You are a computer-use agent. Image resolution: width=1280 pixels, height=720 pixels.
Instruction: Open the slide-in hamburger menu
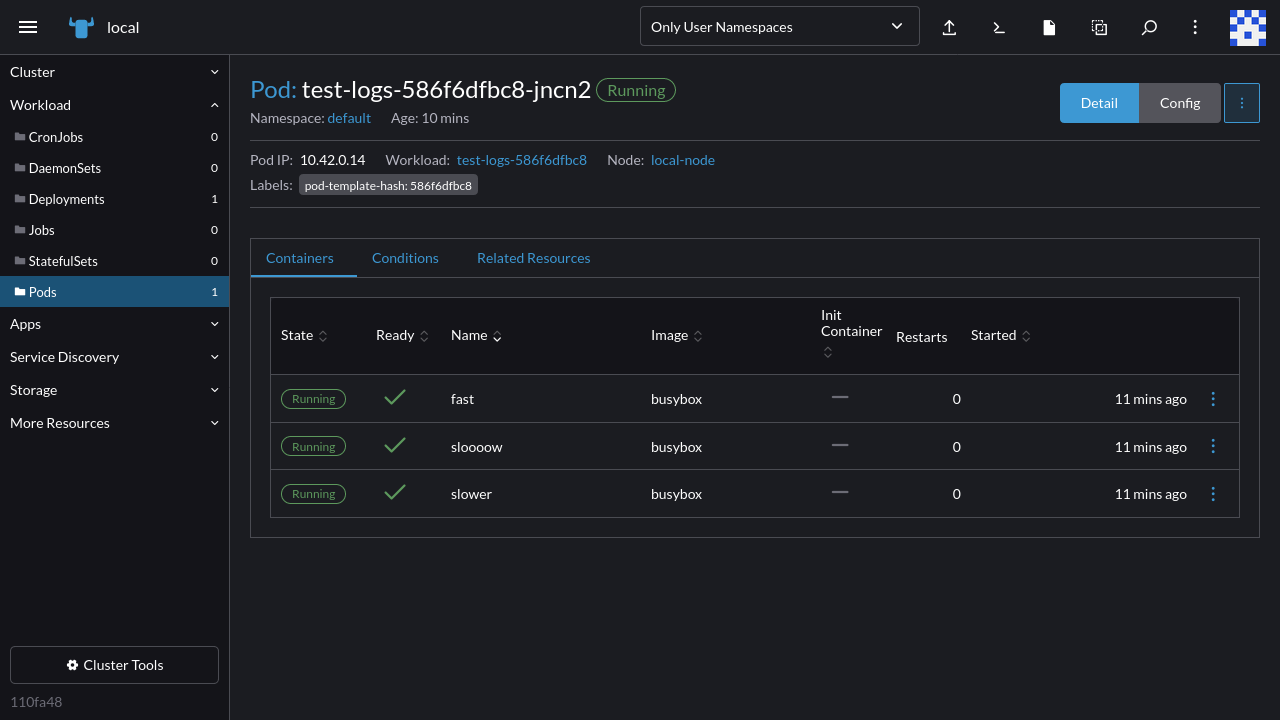(x=28, y=27)
